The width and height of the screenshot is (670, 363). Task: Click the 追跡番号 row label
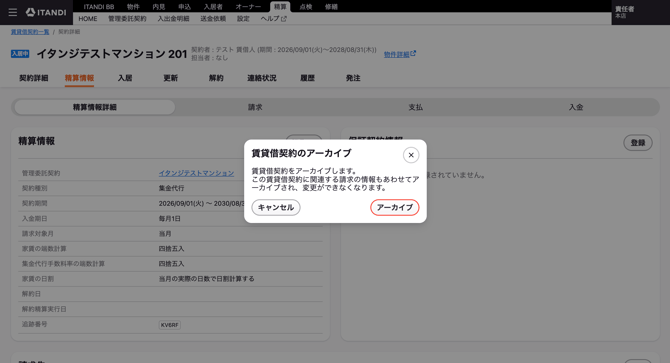pyautogui.click(x=35, y=324)
